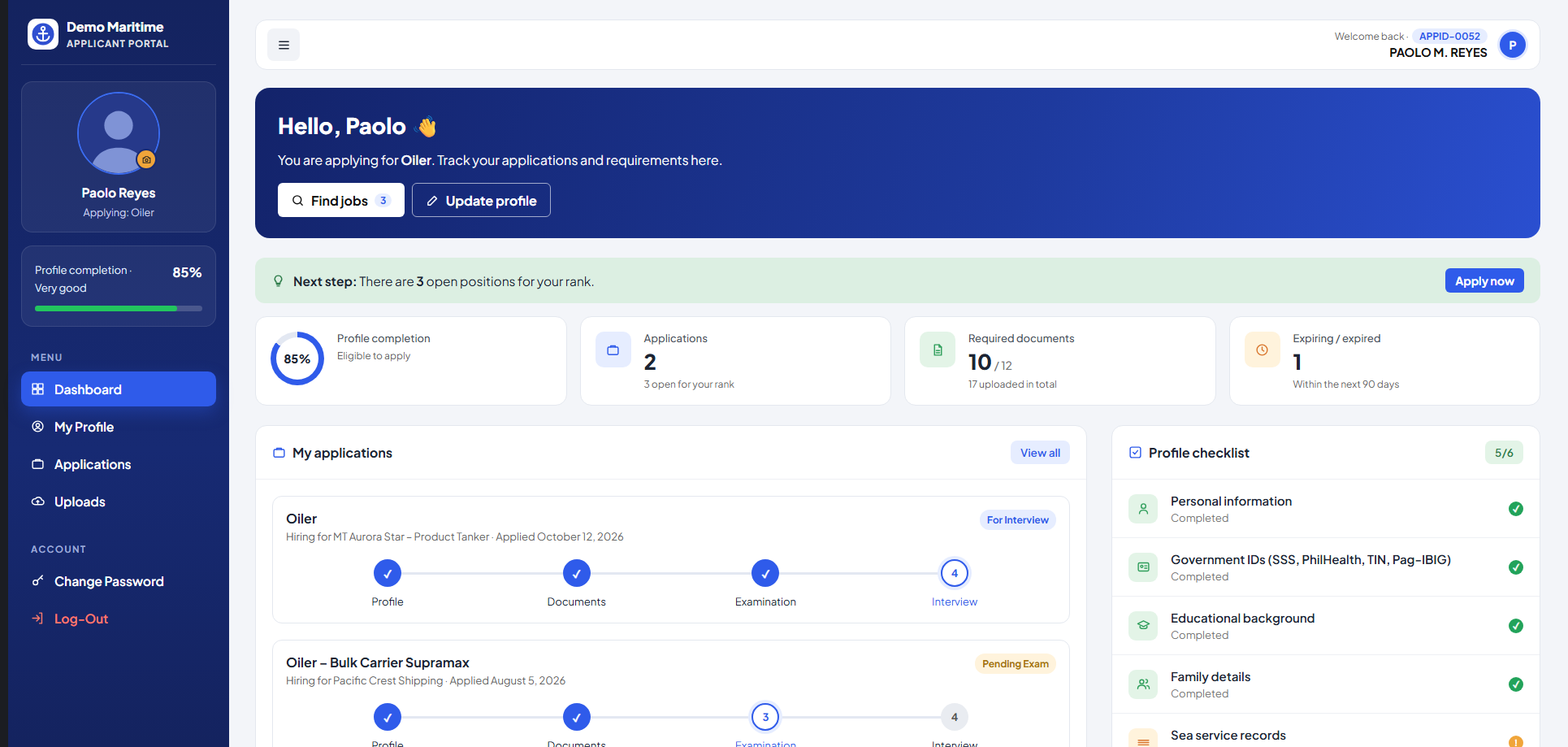Click the Personal information checklist icon
Screen dimensions: 1568x747
coord(1143,509)
